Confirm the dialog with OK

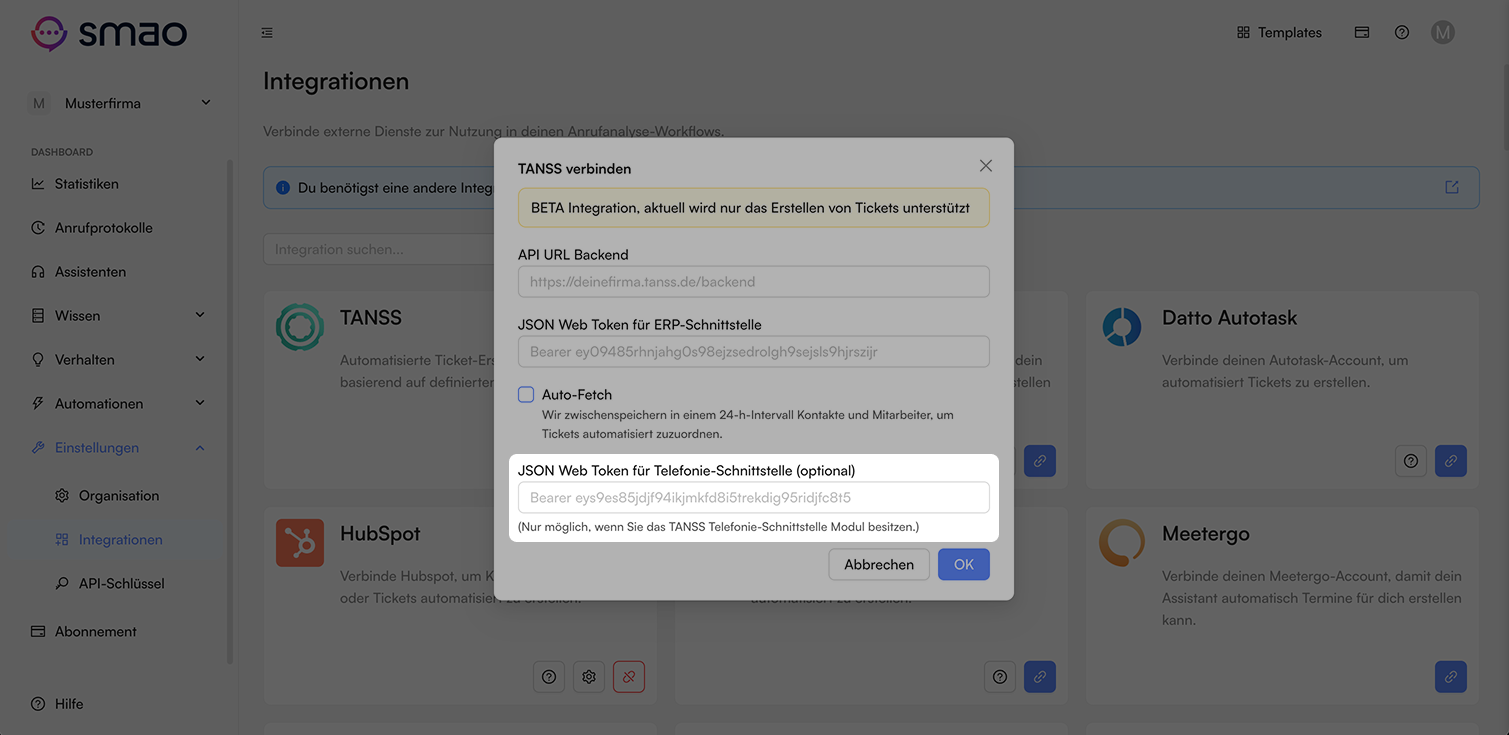point(964,565)
